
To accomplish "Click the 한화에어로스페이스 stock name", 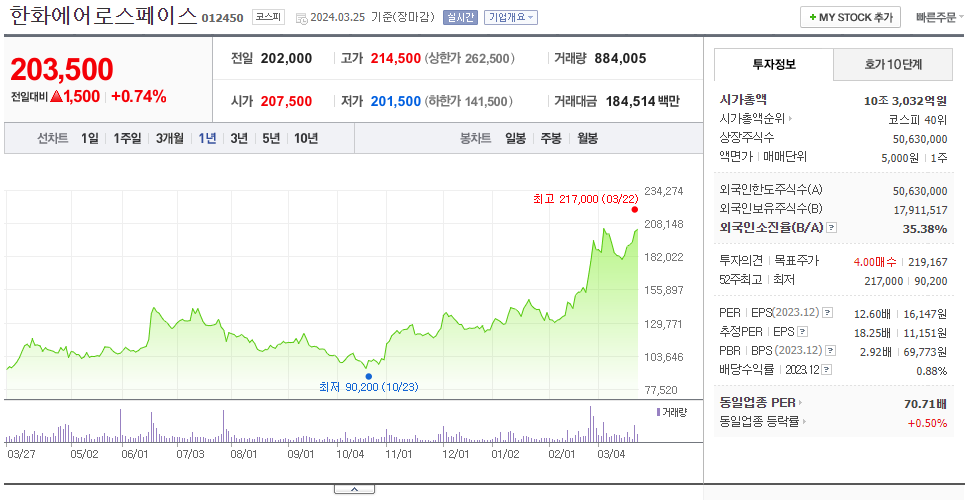I will (x=102, y=16).
